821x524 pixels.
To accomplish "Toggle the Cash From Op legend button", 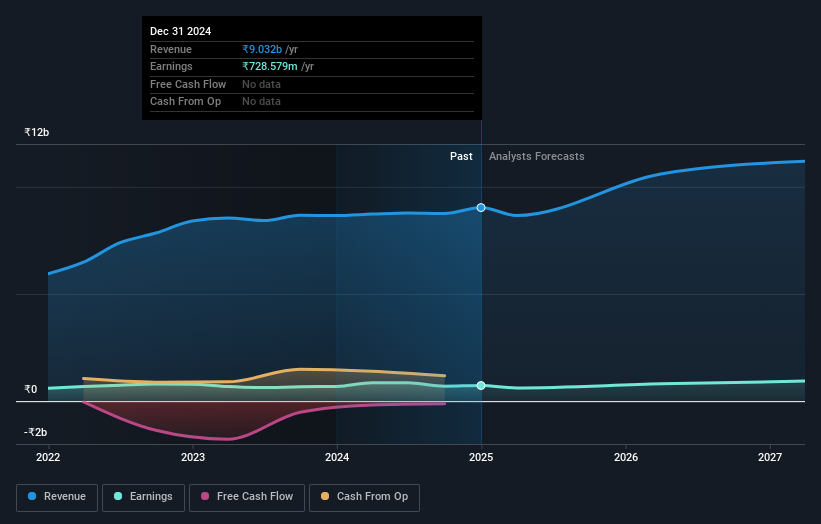I will point(364,497).
